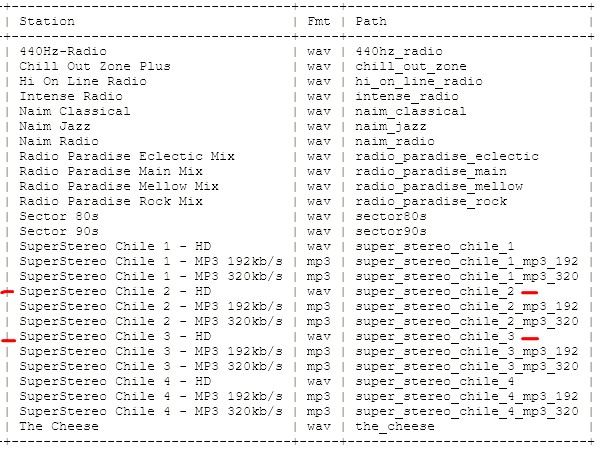Click the path super_stereo_chile_4

[435, 381]
